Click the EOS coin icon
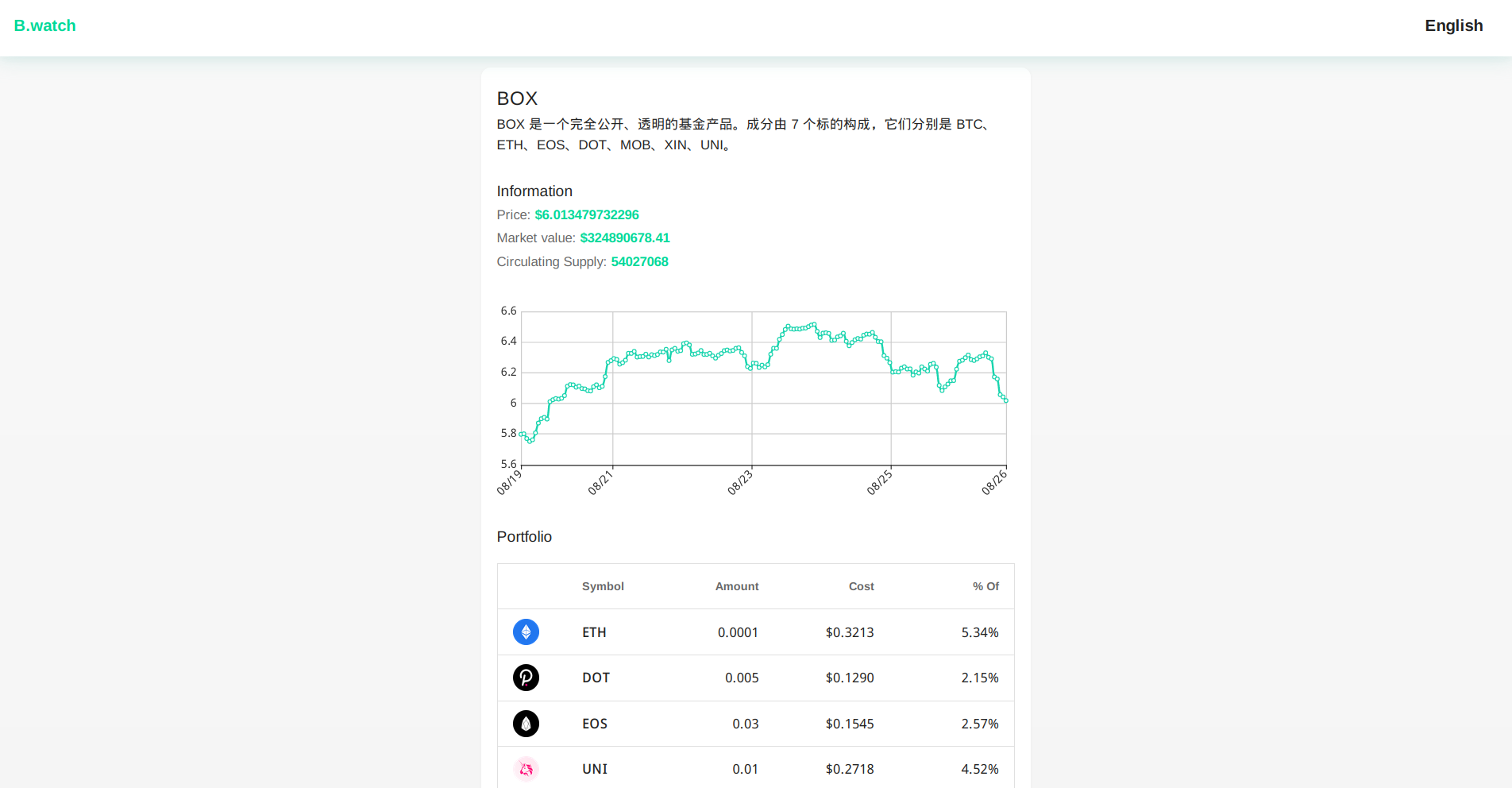 coord(526,724)
